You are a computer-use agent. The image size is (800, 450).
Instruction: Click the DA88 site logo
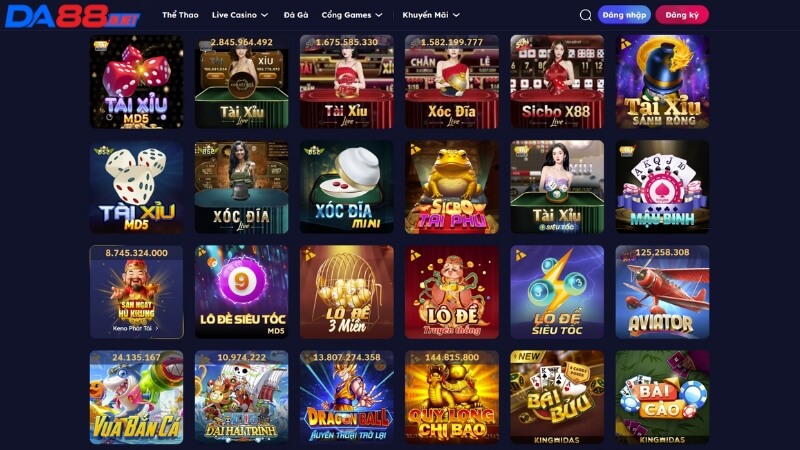coord(72,16)
